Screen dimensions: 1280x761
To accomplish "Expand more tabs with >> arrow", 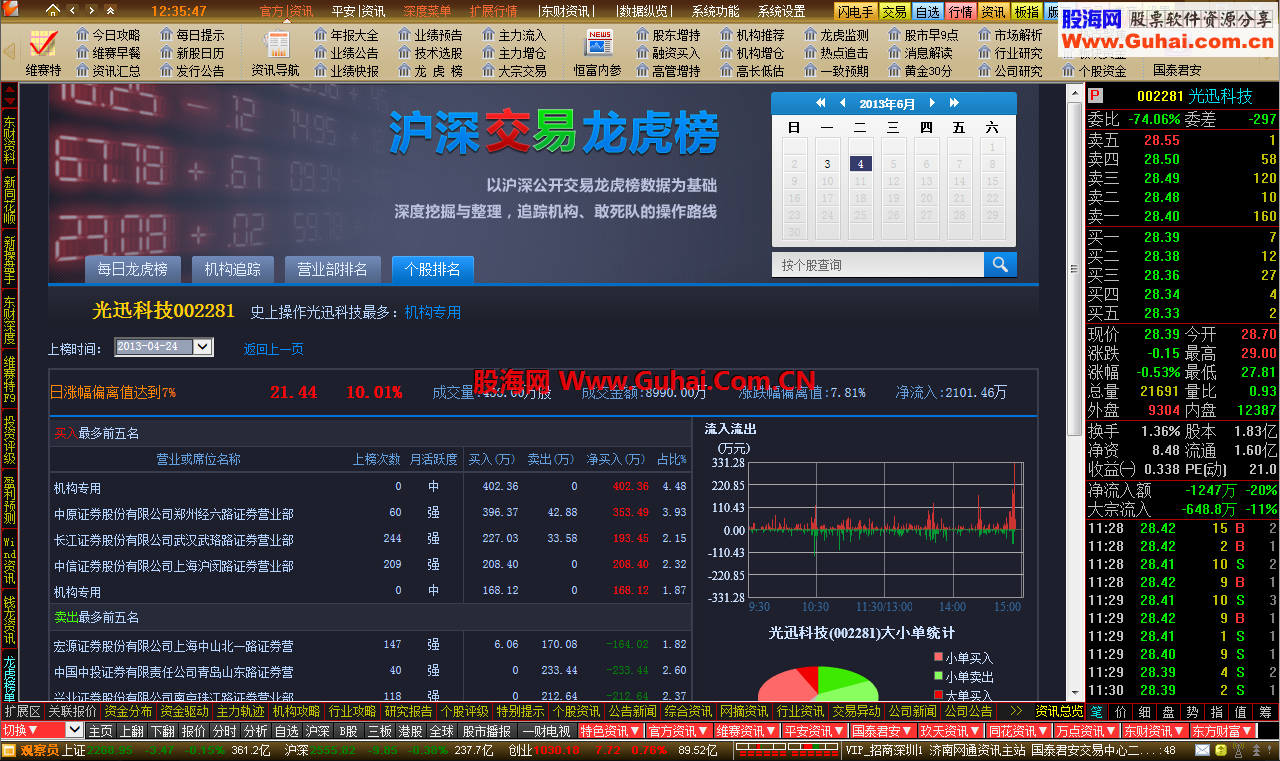I will (1015, 711).
